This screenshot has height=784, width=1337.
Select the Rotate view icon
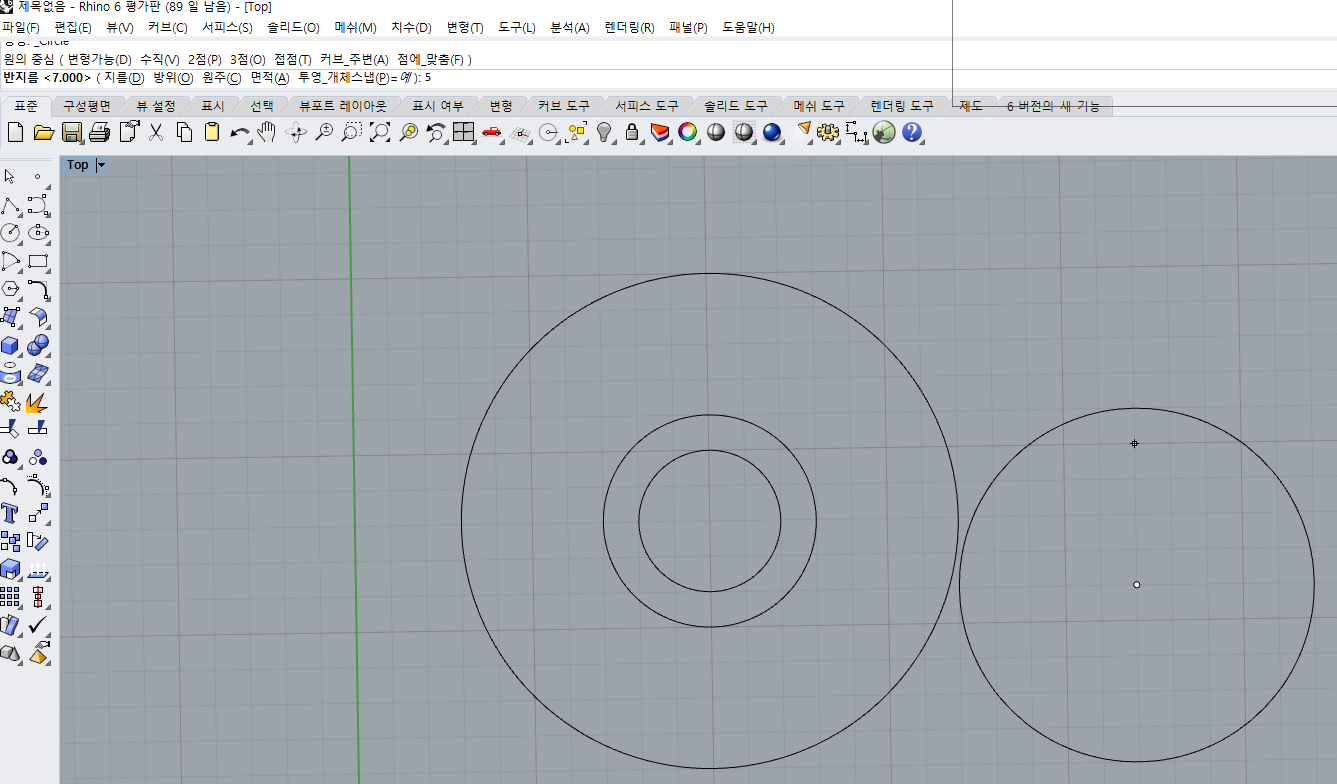click(296, 132)
